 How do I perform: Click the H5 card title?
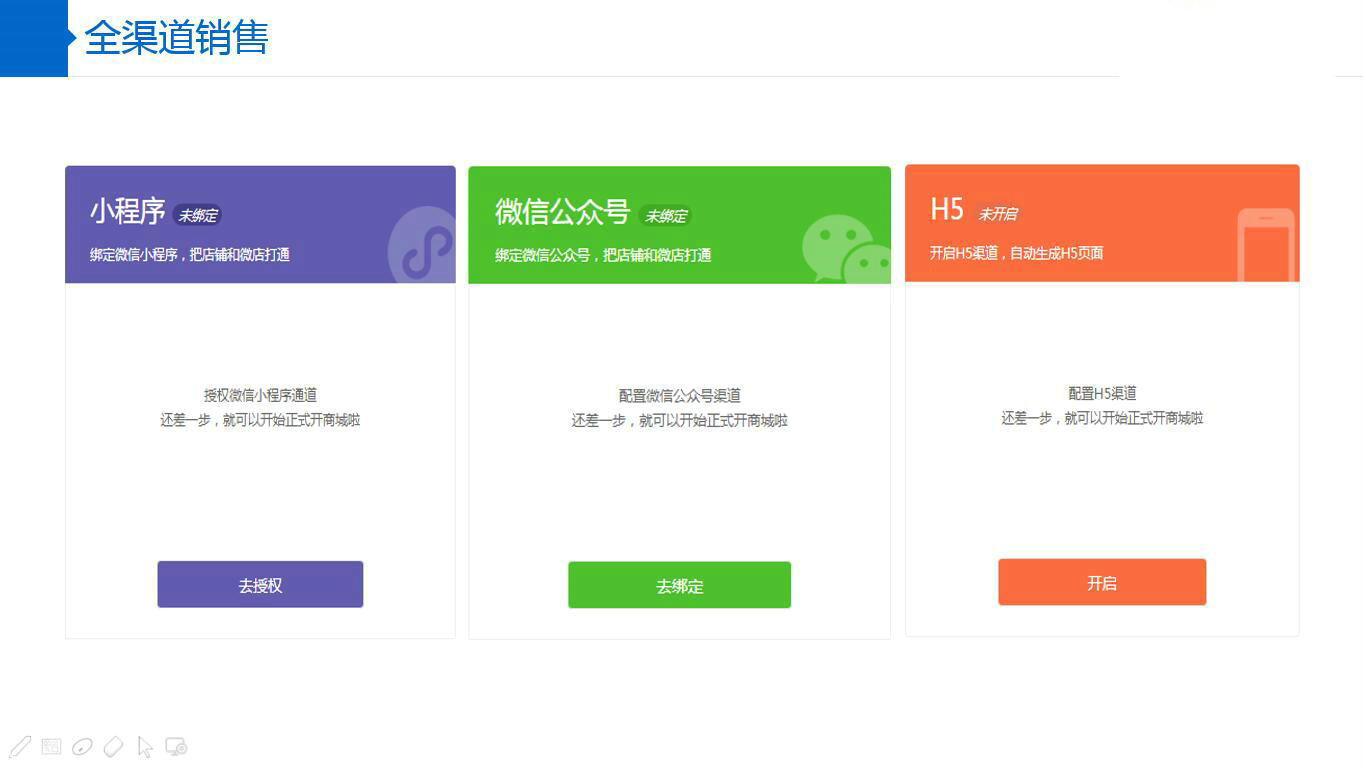pos(947,209)
